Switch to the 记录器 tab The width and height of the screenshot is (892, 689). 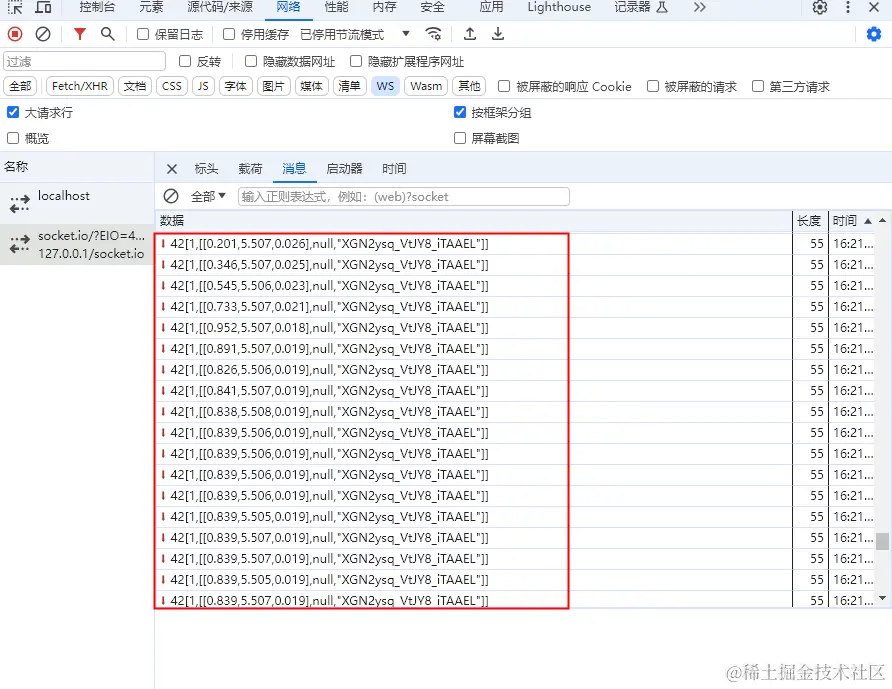click(x=641, y=7)
